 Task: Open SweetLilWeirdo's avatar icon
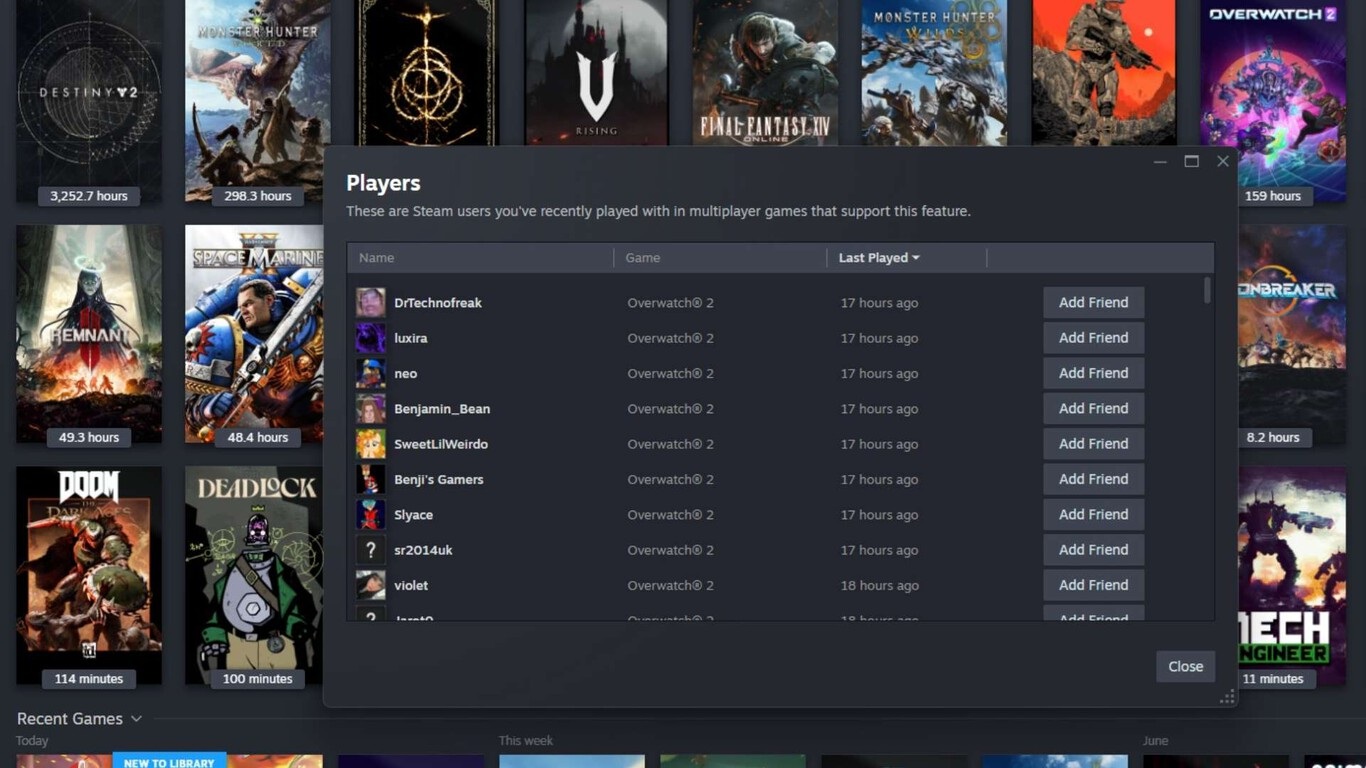tap(371, 444)
